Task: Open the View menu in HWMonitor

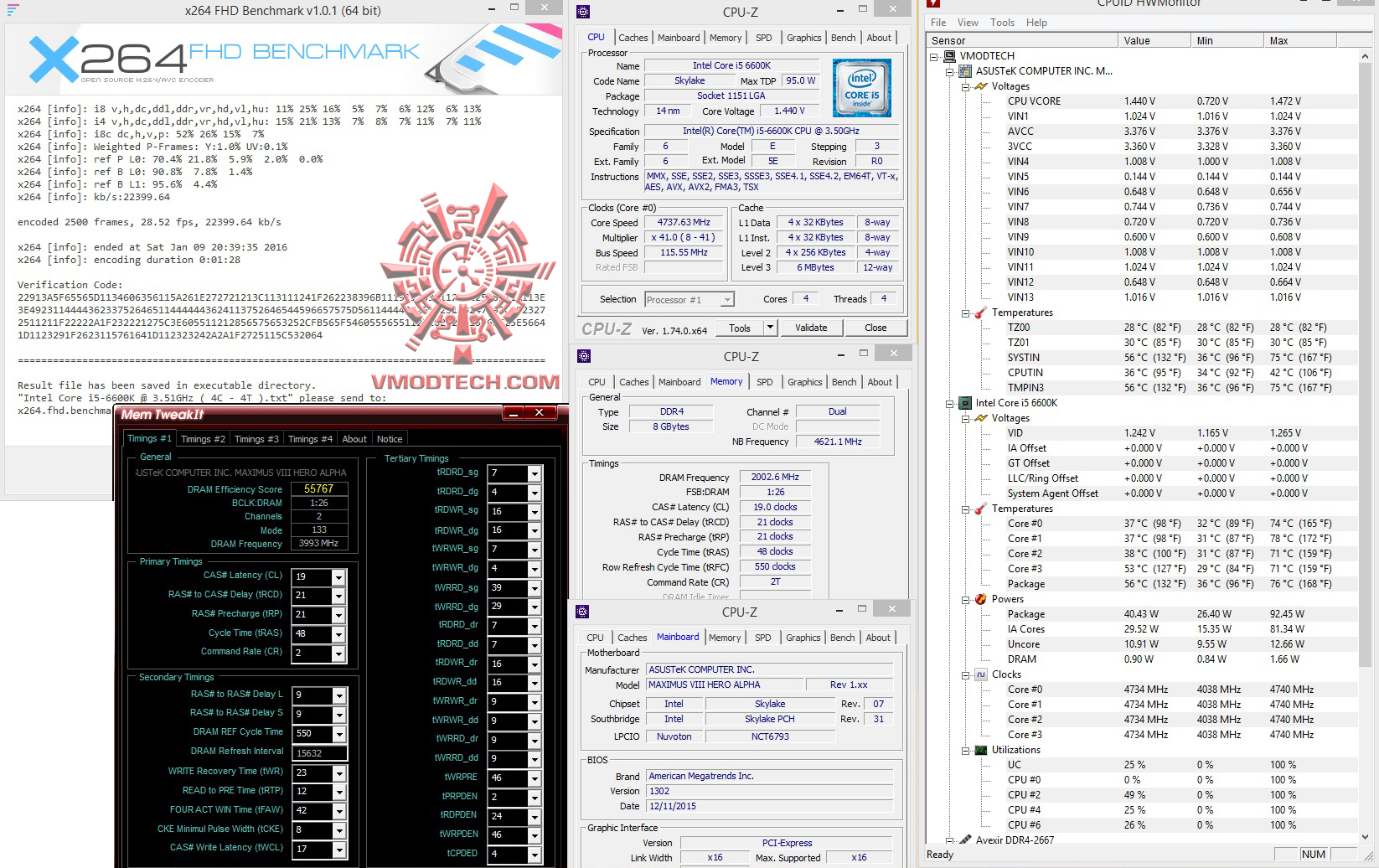Action: (x=968, y=23)
